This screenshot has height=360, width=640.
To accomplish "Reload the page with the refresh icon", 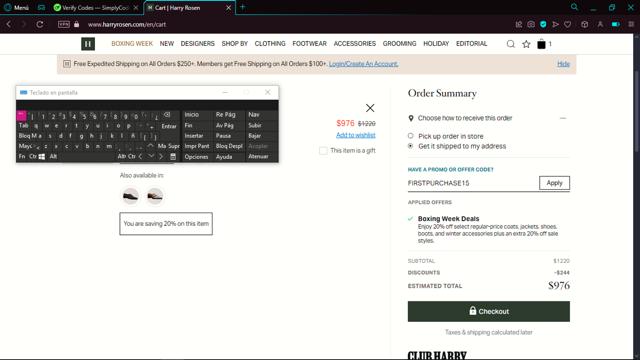I will tap(40, 24).
